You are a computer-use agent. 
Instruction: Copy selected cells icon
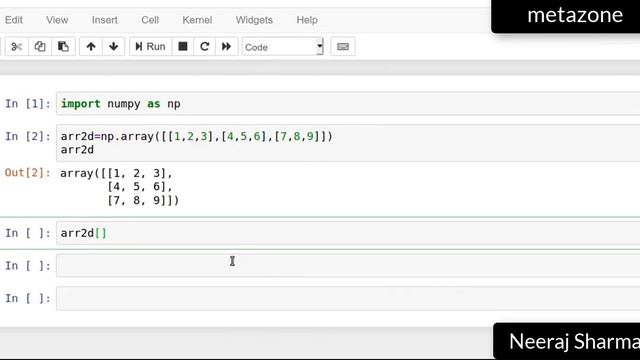tap(40, 47)
